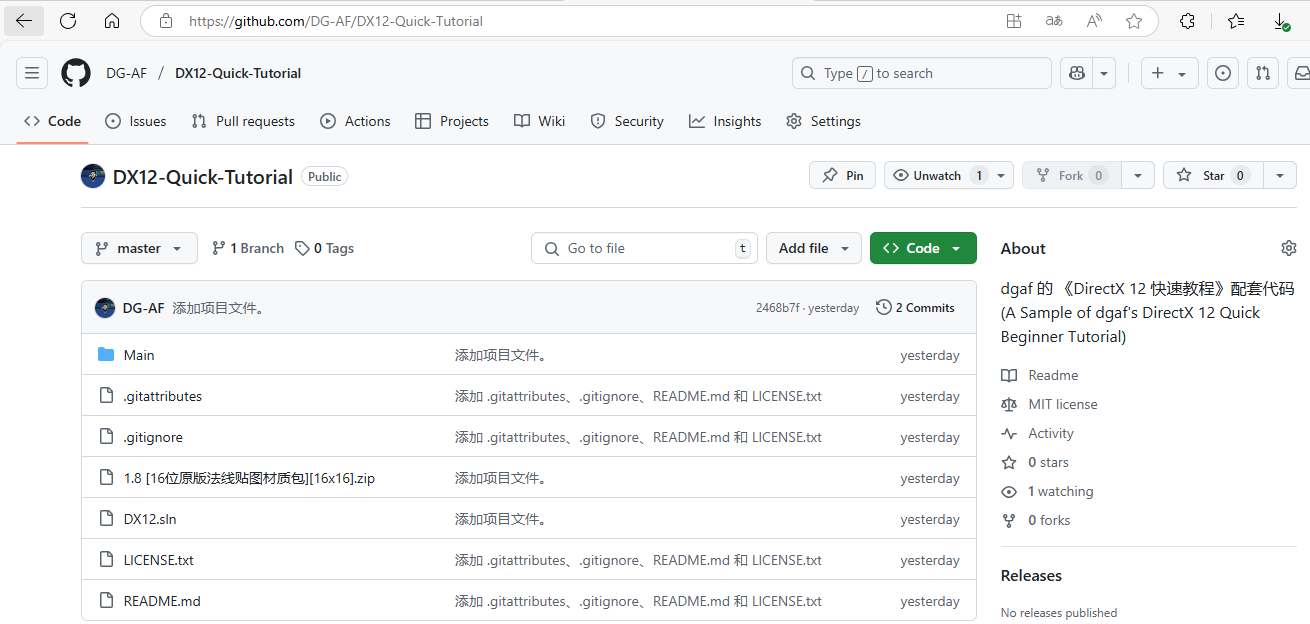1310x624 pixels.
Task: View the 2 Commits history
Action: [x=915, y=308]
